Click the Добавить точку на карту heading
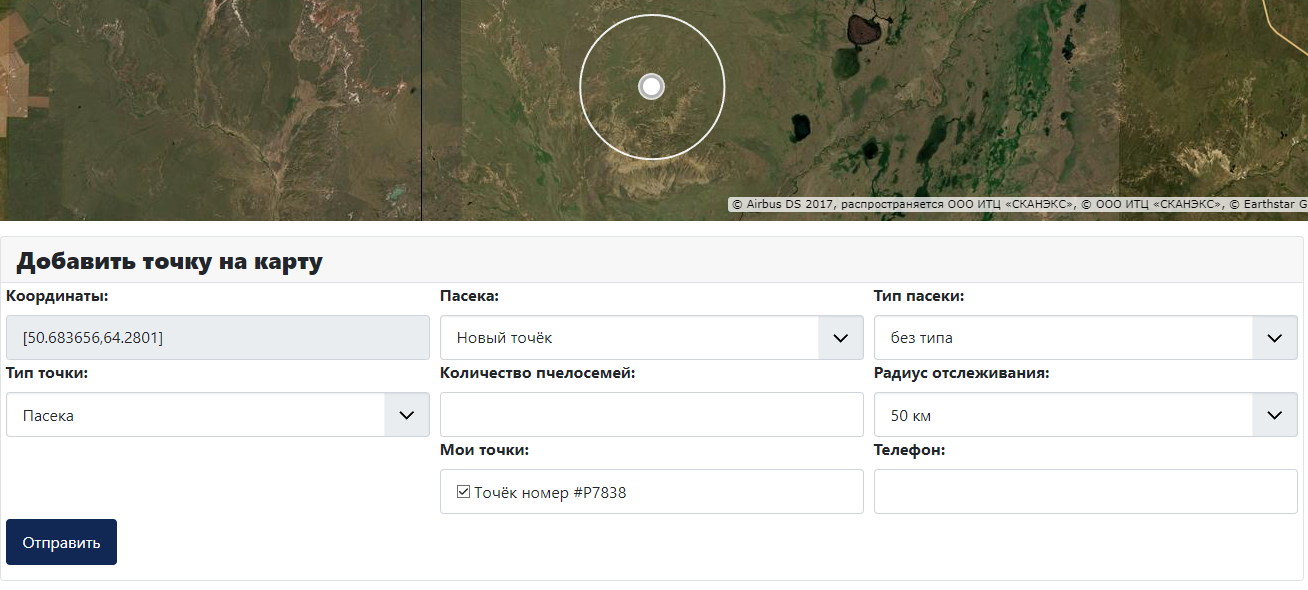Screen dimensions: 1308x590 [x=169, y=262]
